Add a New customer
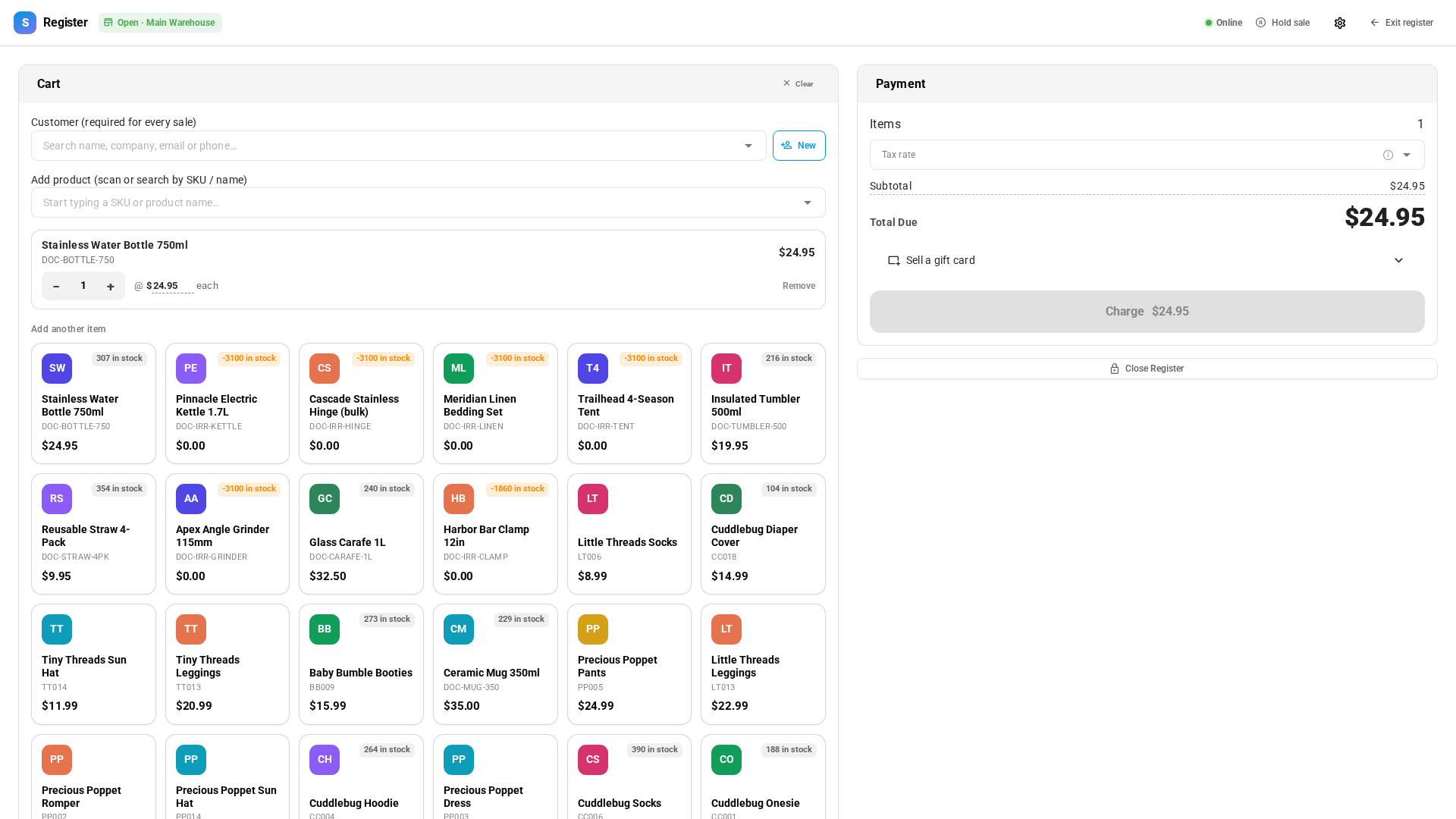The width and height of the screenshot is (1456, 819). [x=799, y=146]
